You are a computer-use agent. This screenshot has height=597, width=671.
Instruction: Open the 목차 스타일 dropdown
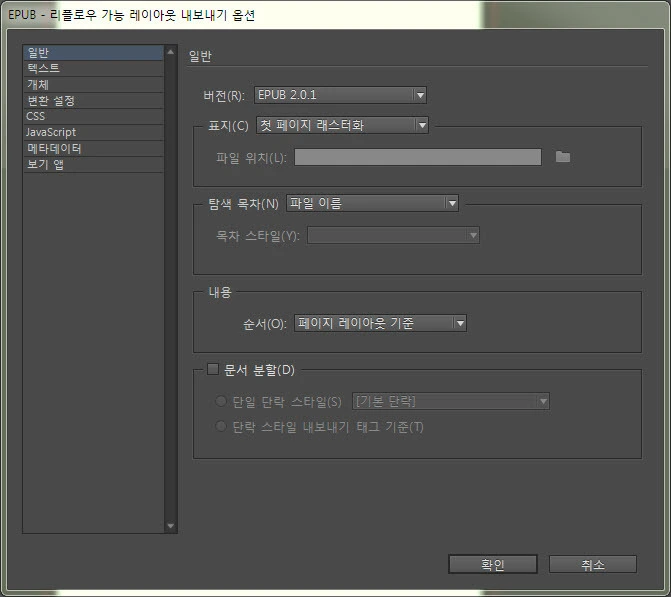pyautogui.click(x=393, y=235)
